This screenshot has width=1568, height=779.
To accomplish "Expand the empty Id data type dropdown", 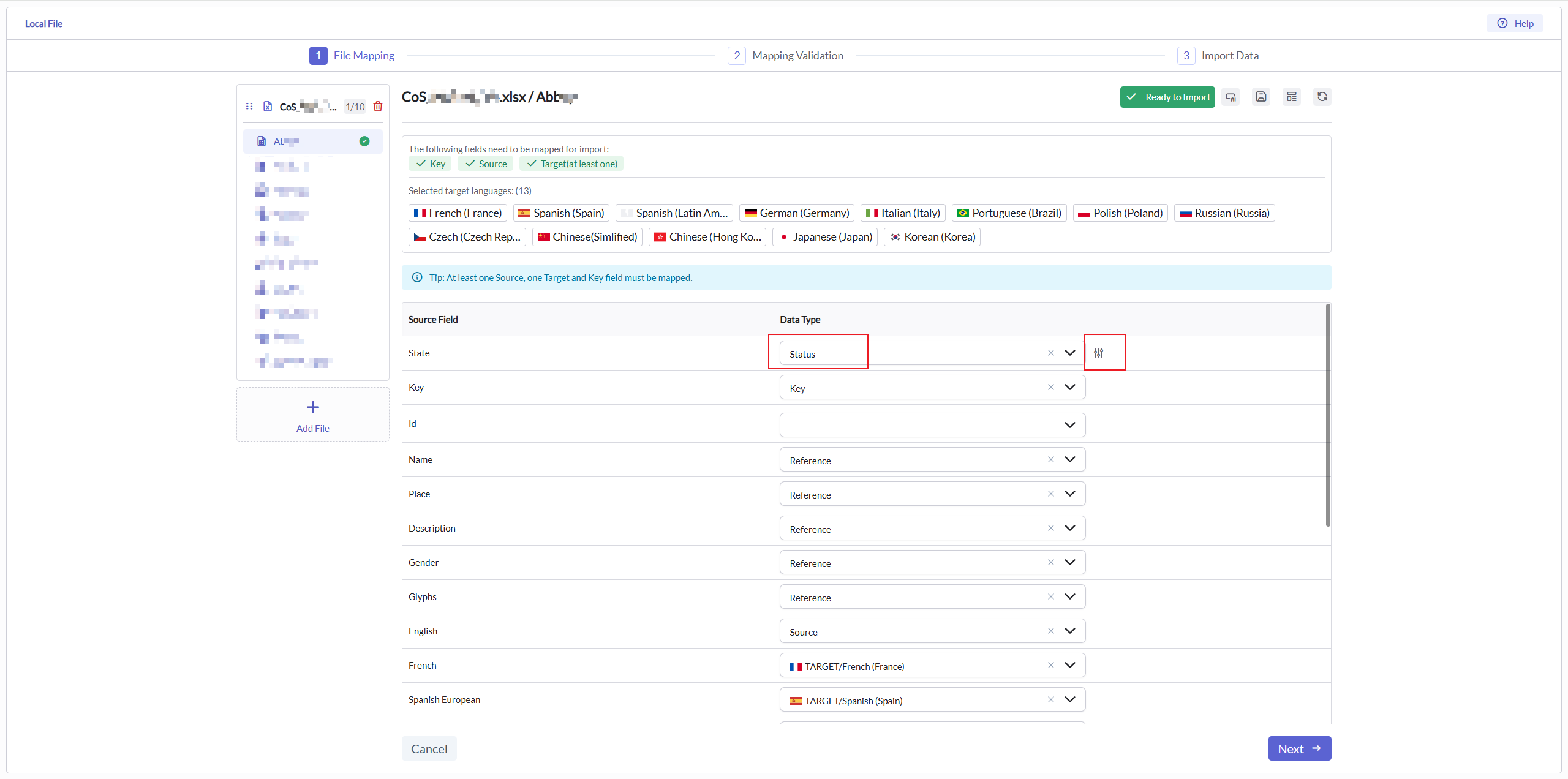I will click(1069, 425).
